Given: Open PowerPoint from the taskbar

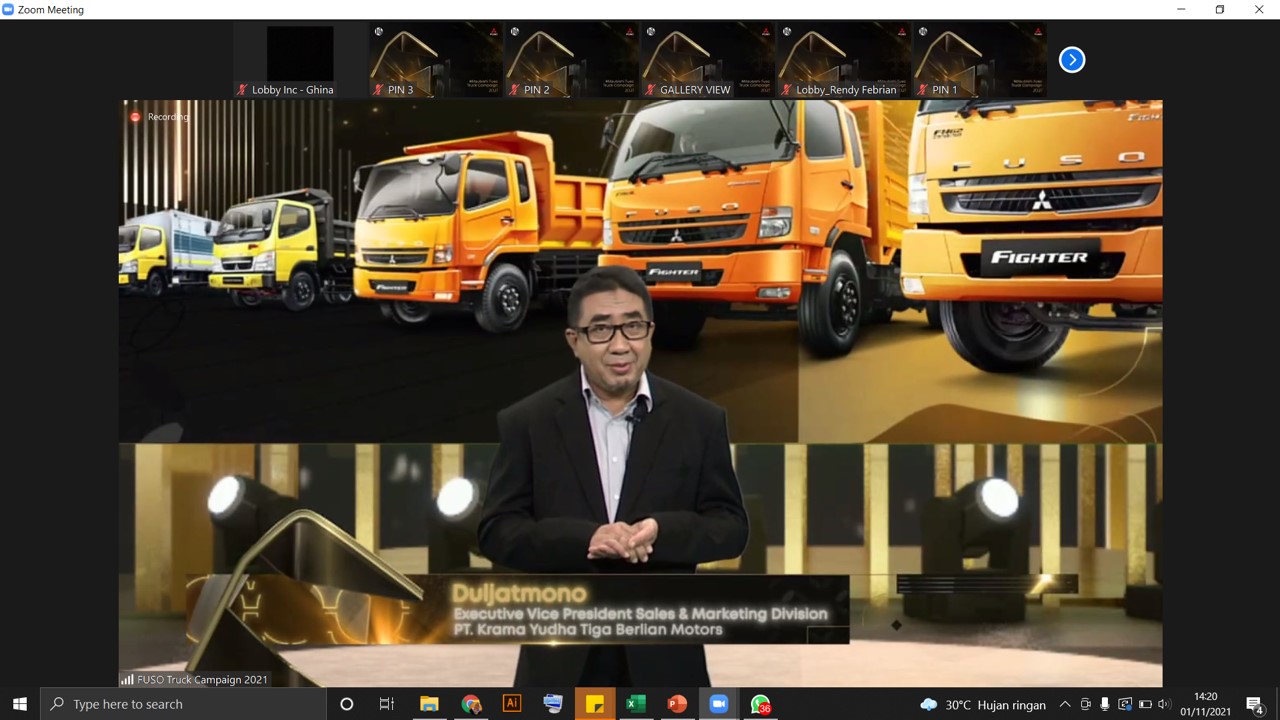Looking at the screenshot, I should pos(676,704).
